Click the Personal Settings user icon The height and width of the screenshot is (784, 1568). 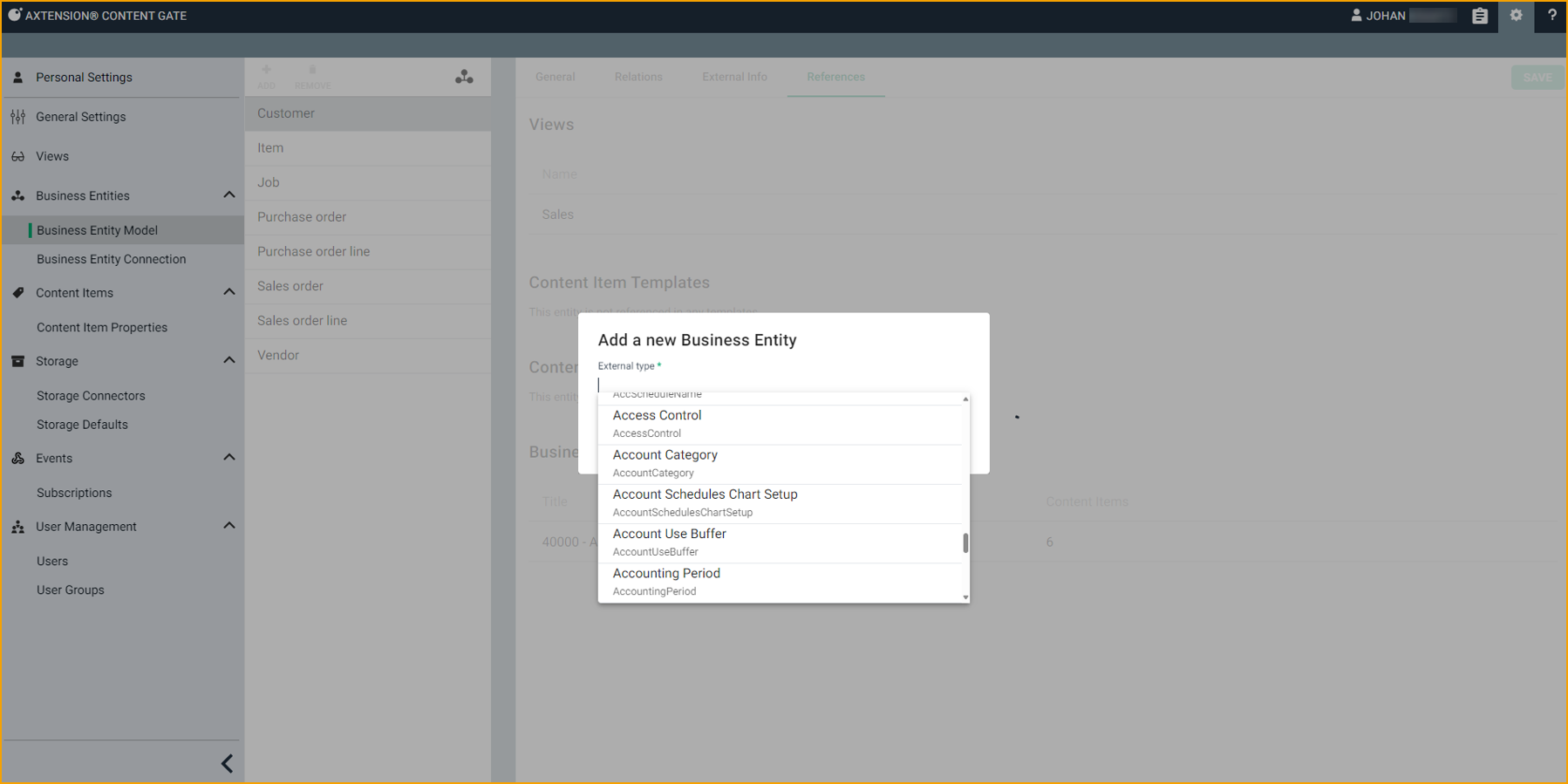(x=17, y=78)
